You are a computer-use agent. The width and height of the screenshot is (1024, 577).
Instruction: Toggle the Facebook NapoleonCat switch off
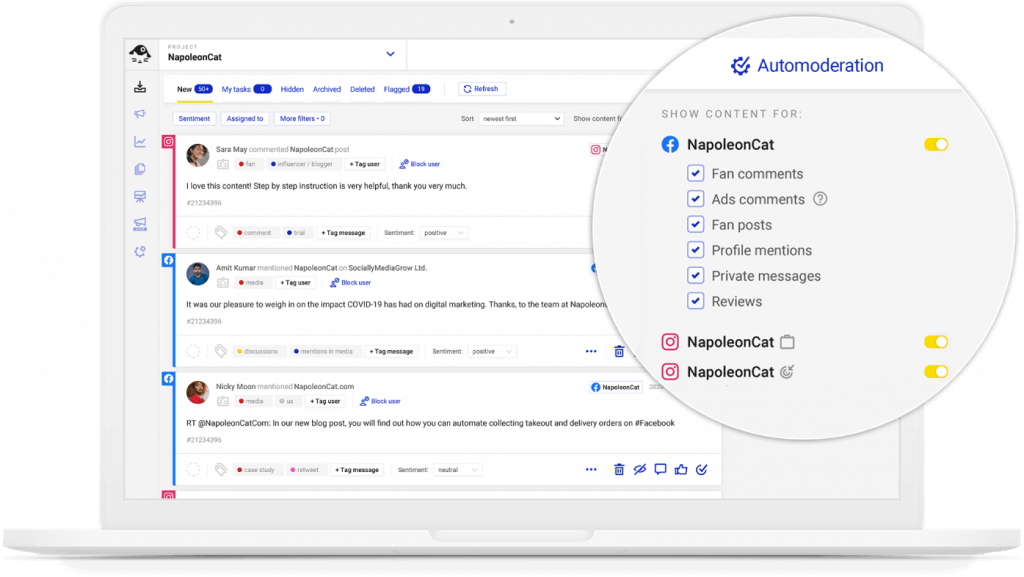pyautogui.click(x=936, y=144)
